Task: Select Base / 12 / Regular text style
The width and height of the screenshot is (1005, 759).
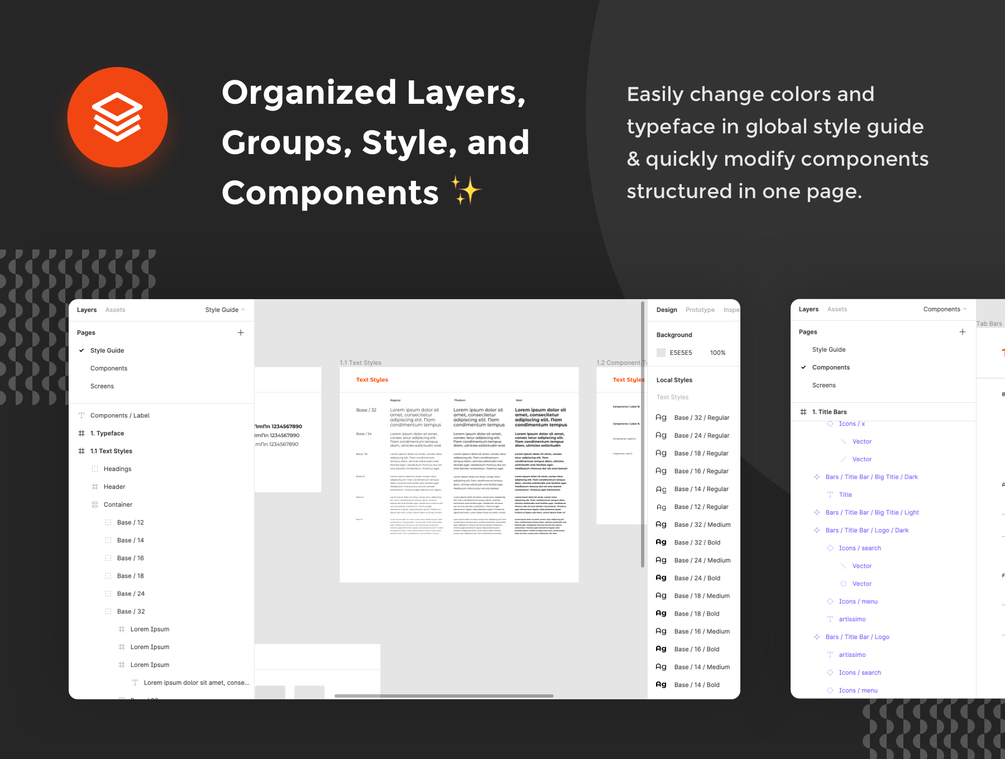Action: (693, 506)
